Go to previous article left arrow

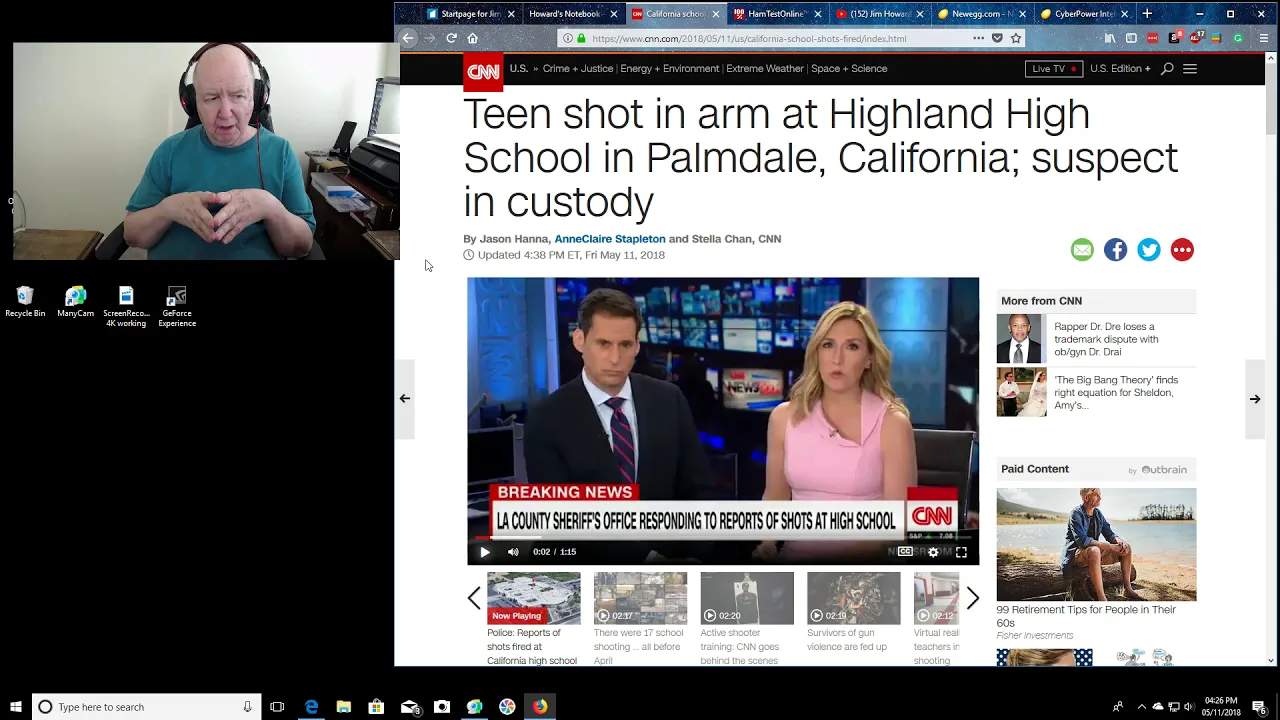click(x=405, y=398)
